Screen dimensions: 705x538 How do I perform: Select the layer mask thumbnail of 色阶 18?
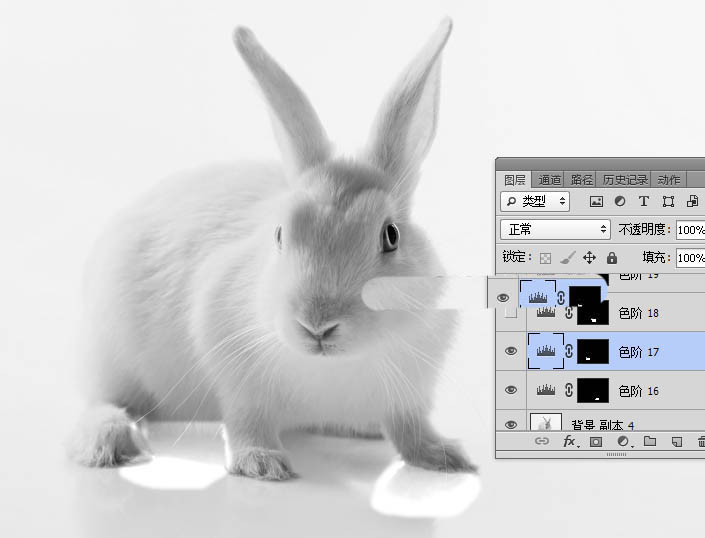(x=593, y=313)
